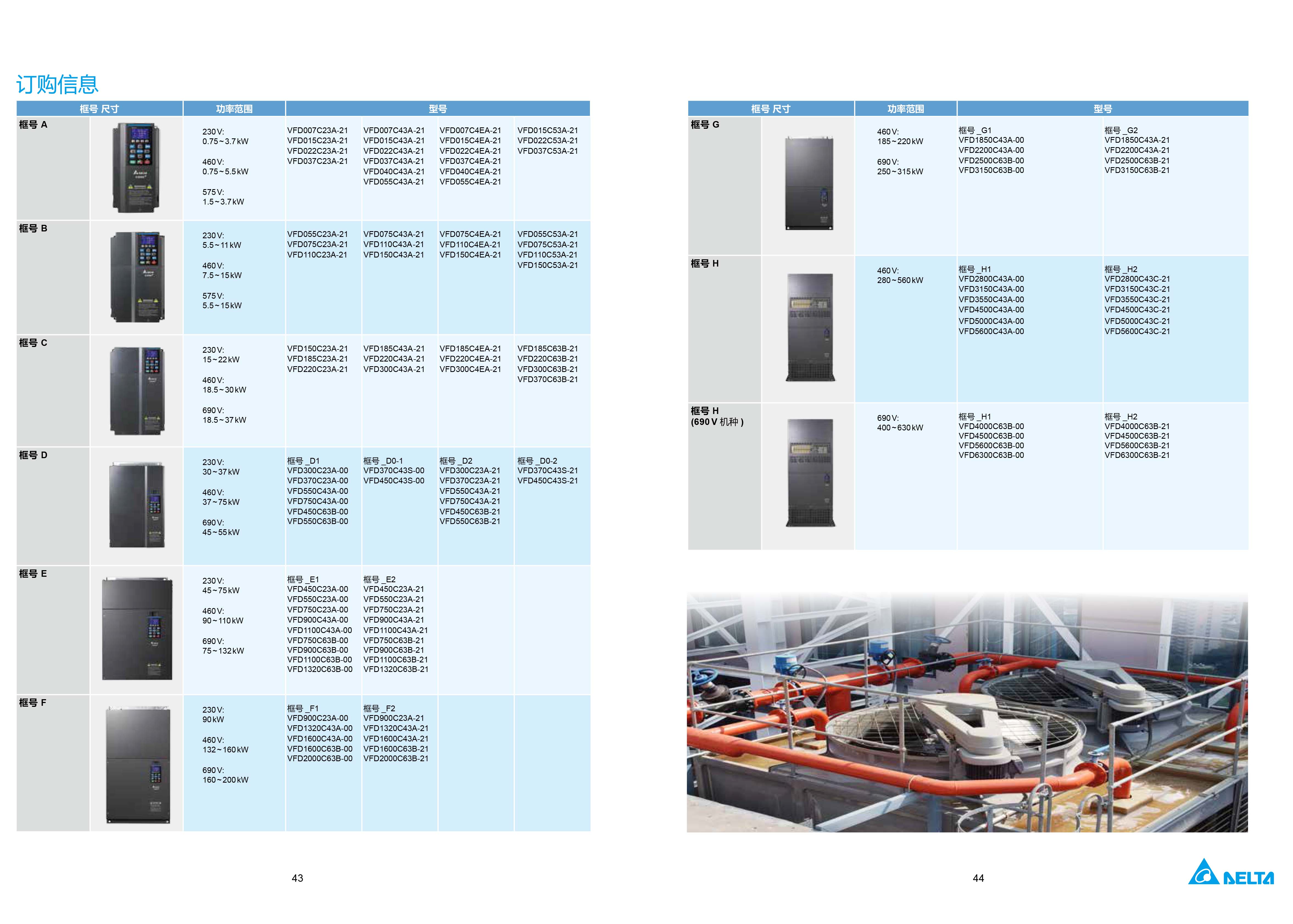Click the frame G drive product image

point(809,183)
